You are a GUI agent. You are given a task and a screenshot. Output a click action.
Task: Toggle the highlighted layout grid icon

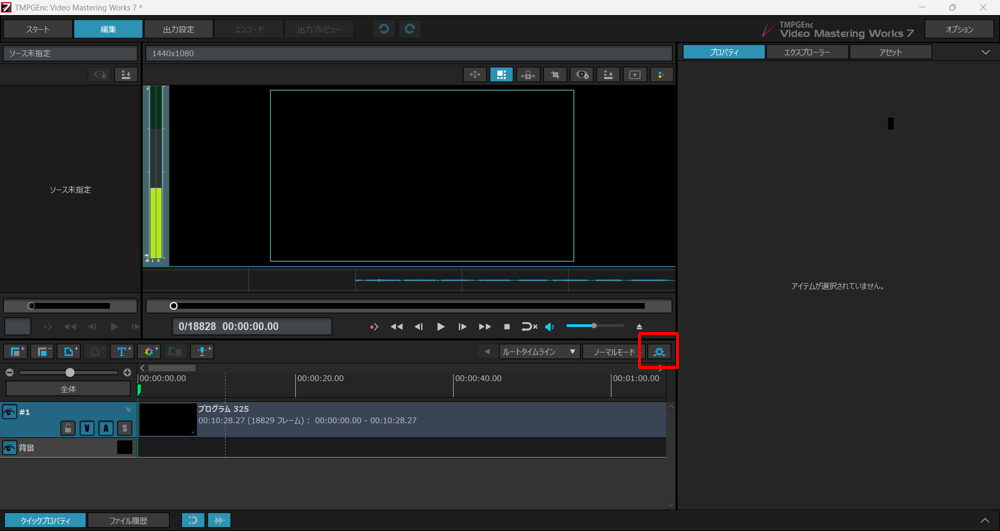tap(501, 75)
